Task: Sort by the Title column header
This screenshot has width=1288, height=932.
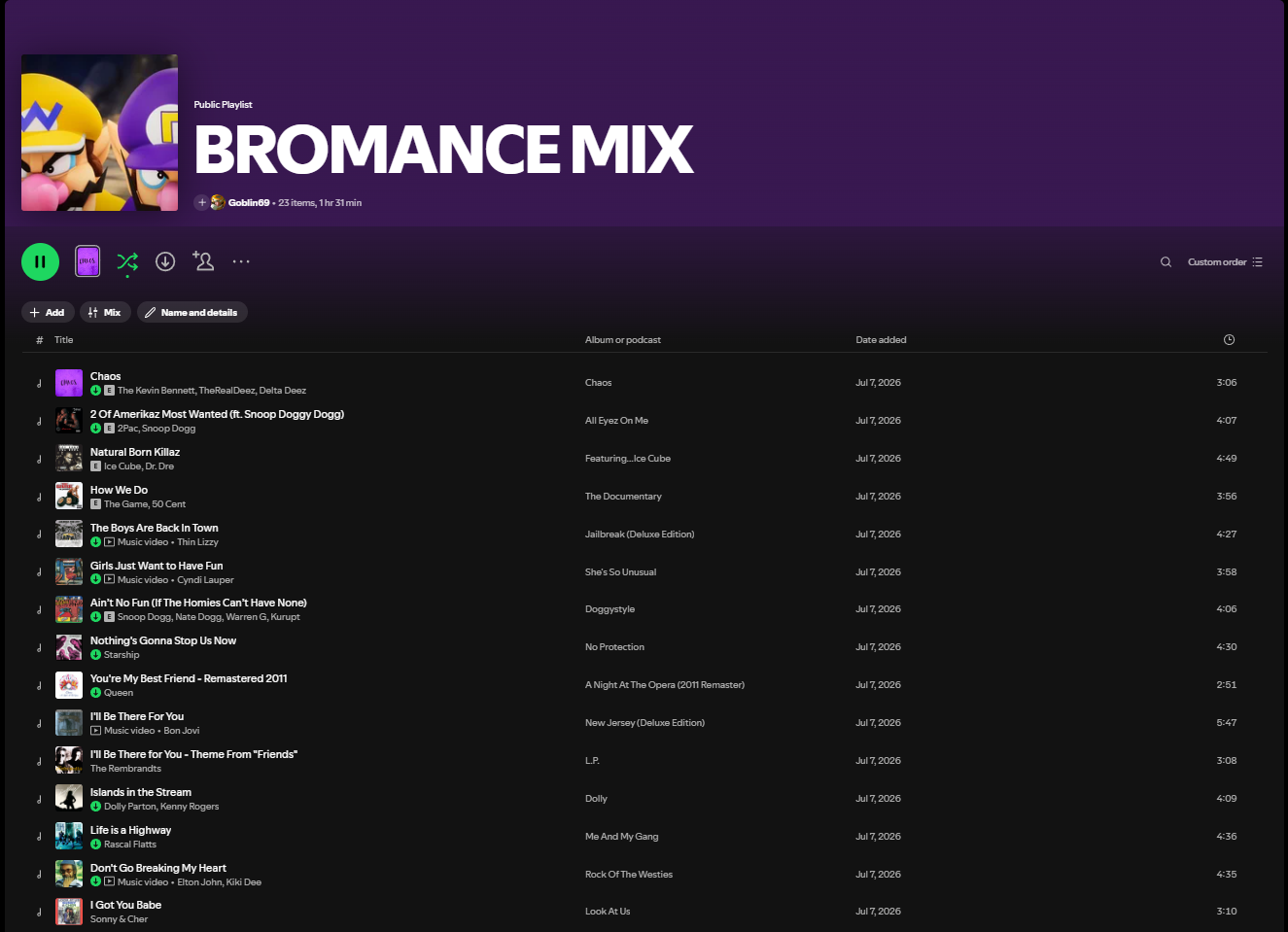Action: 64,340
